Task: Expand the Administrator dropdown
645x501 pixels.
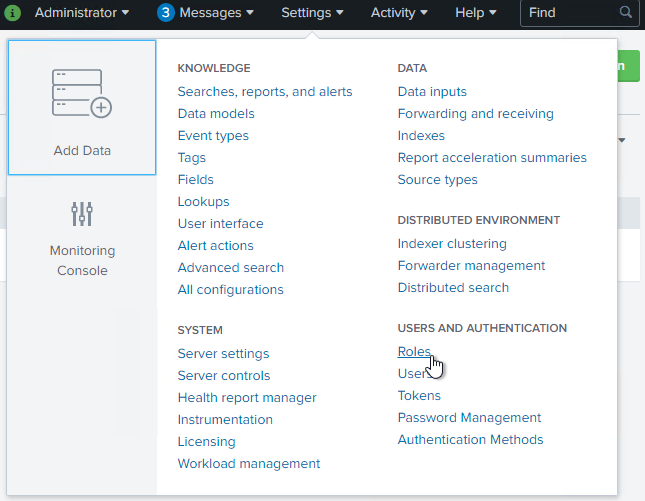Action: 82,13
